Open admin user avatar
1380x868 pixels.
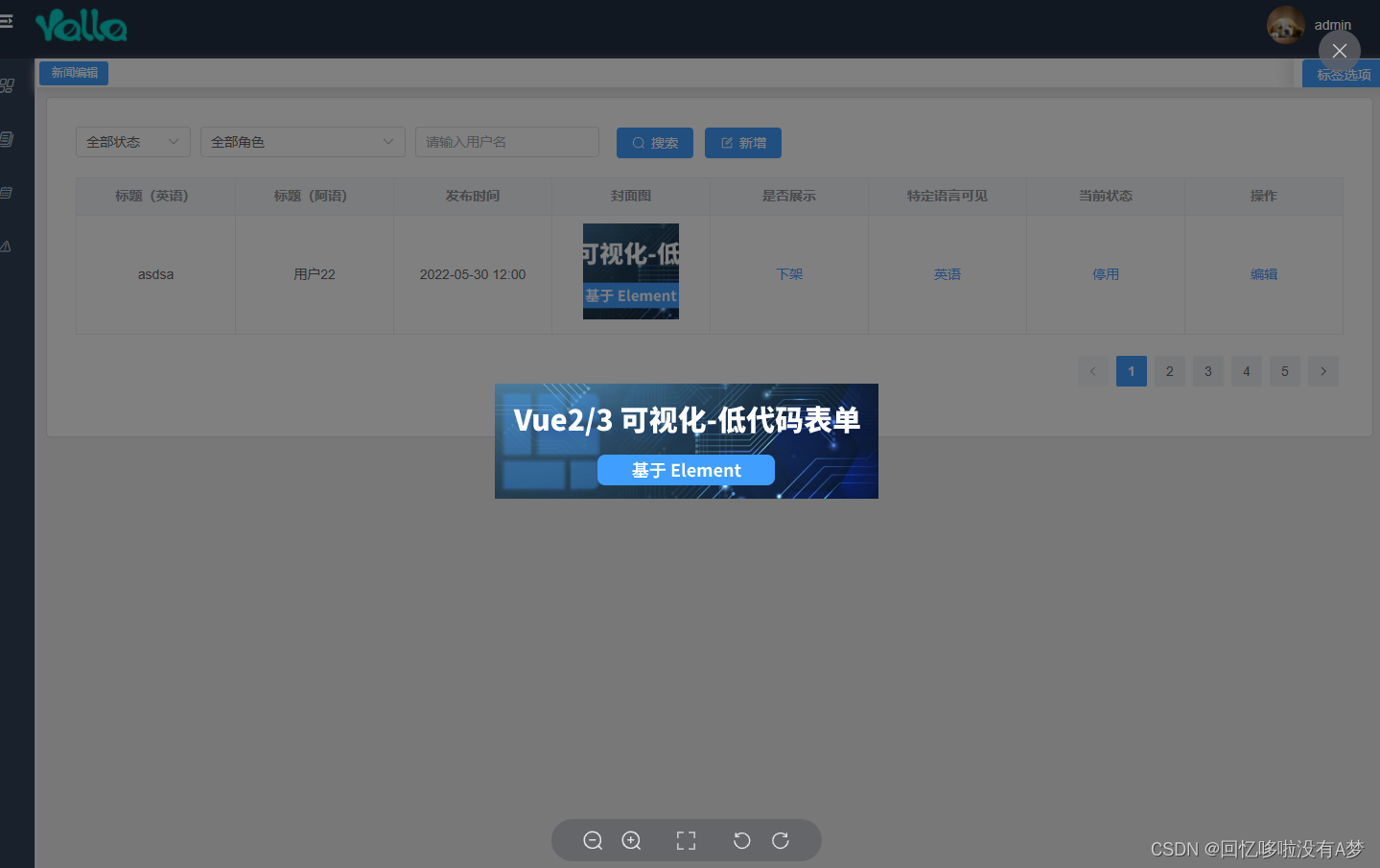(1285, 25)
